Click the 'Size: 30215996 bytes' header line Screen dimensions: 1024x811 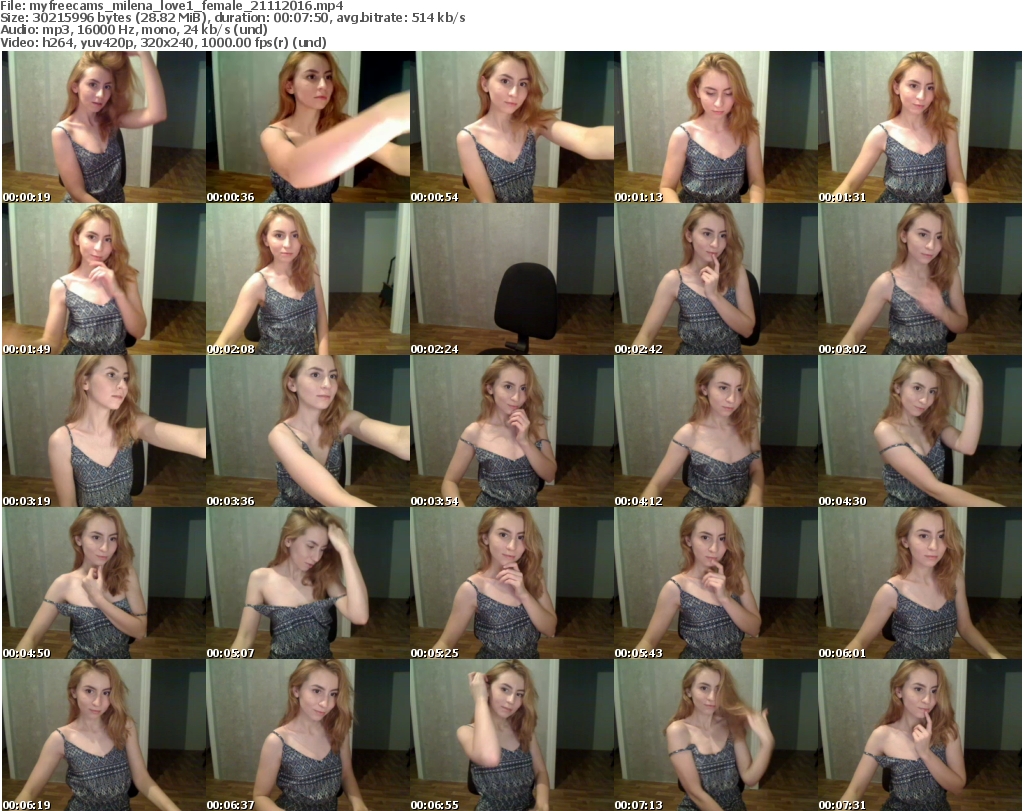232,18
